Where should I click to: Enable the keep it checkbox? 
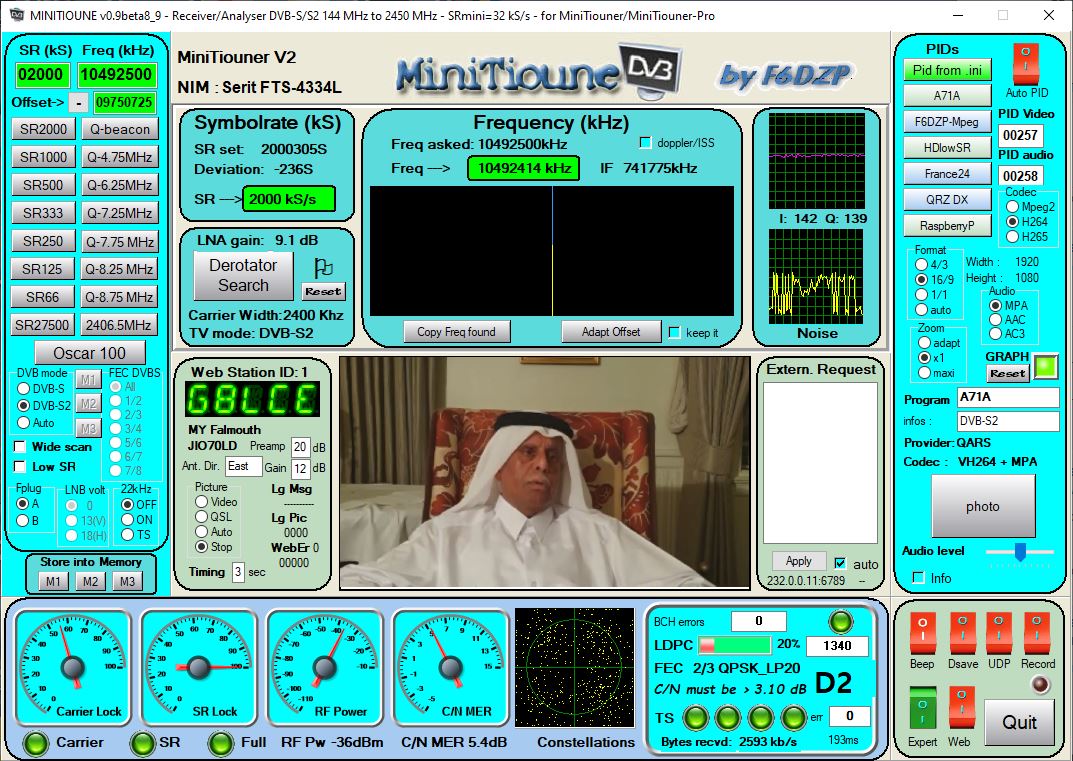coord(674,332)
